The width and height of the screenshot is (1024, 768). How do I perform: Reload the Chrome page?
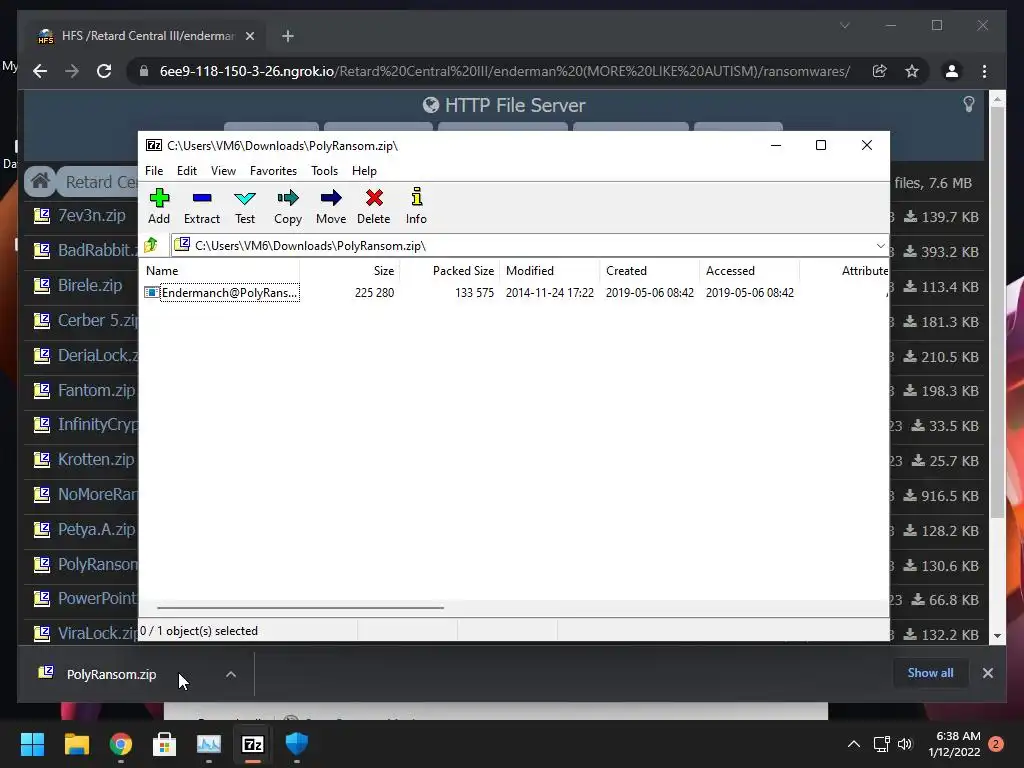point(104,71)
